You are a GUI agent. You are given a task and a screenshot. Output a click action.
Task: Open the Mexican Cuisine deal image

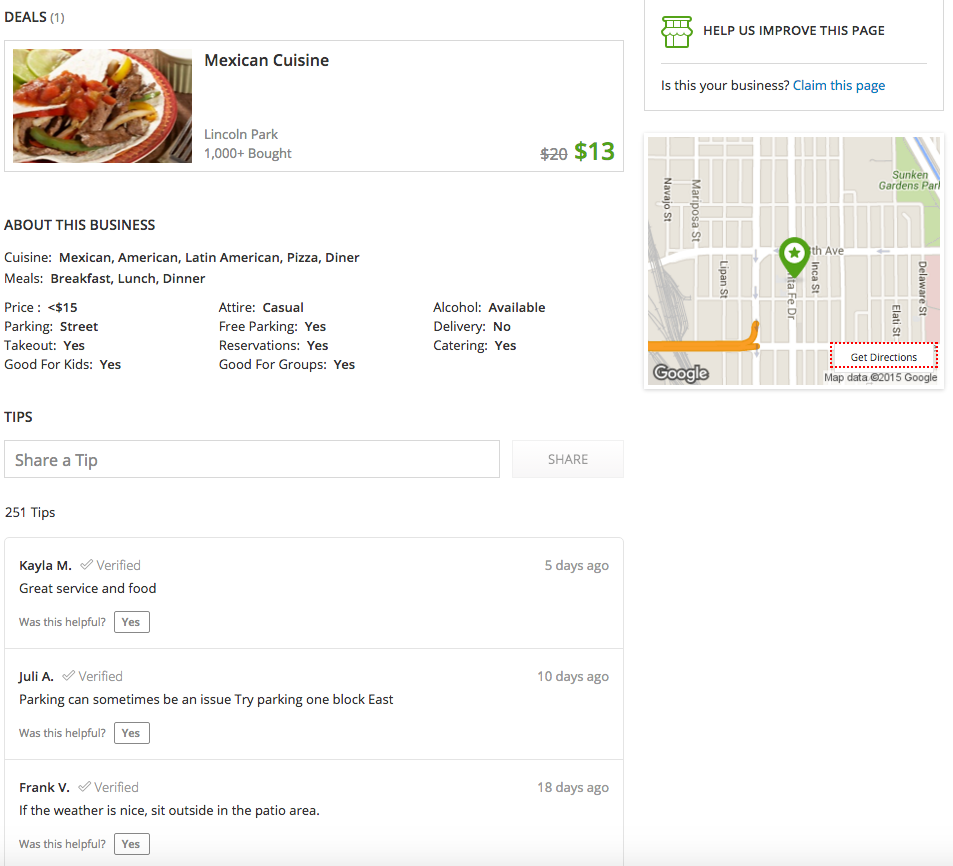click(102, 106)
